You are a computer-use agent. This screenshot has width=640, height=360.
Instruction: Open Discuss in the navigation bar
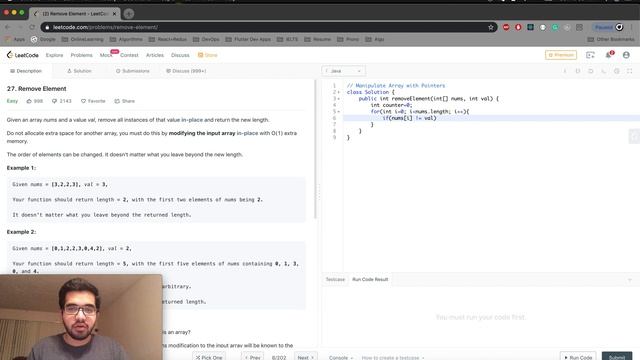[180, 55]
